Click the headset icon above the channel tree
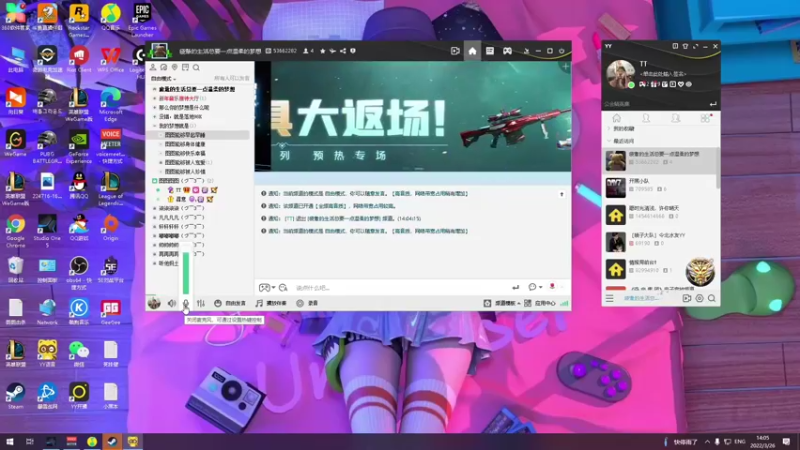Screen dimensions: 800x450 click(x=164, y=67)
